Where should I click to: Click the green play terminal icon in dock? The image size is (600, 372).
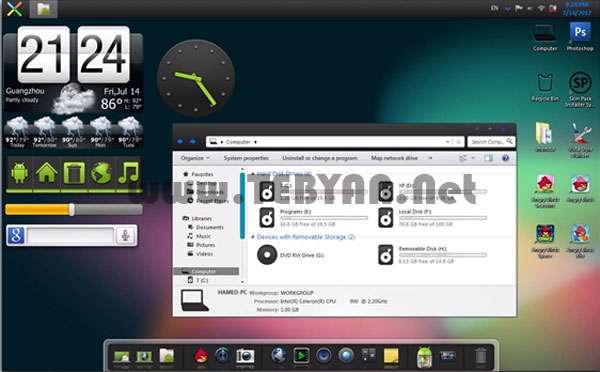point(301,356)
